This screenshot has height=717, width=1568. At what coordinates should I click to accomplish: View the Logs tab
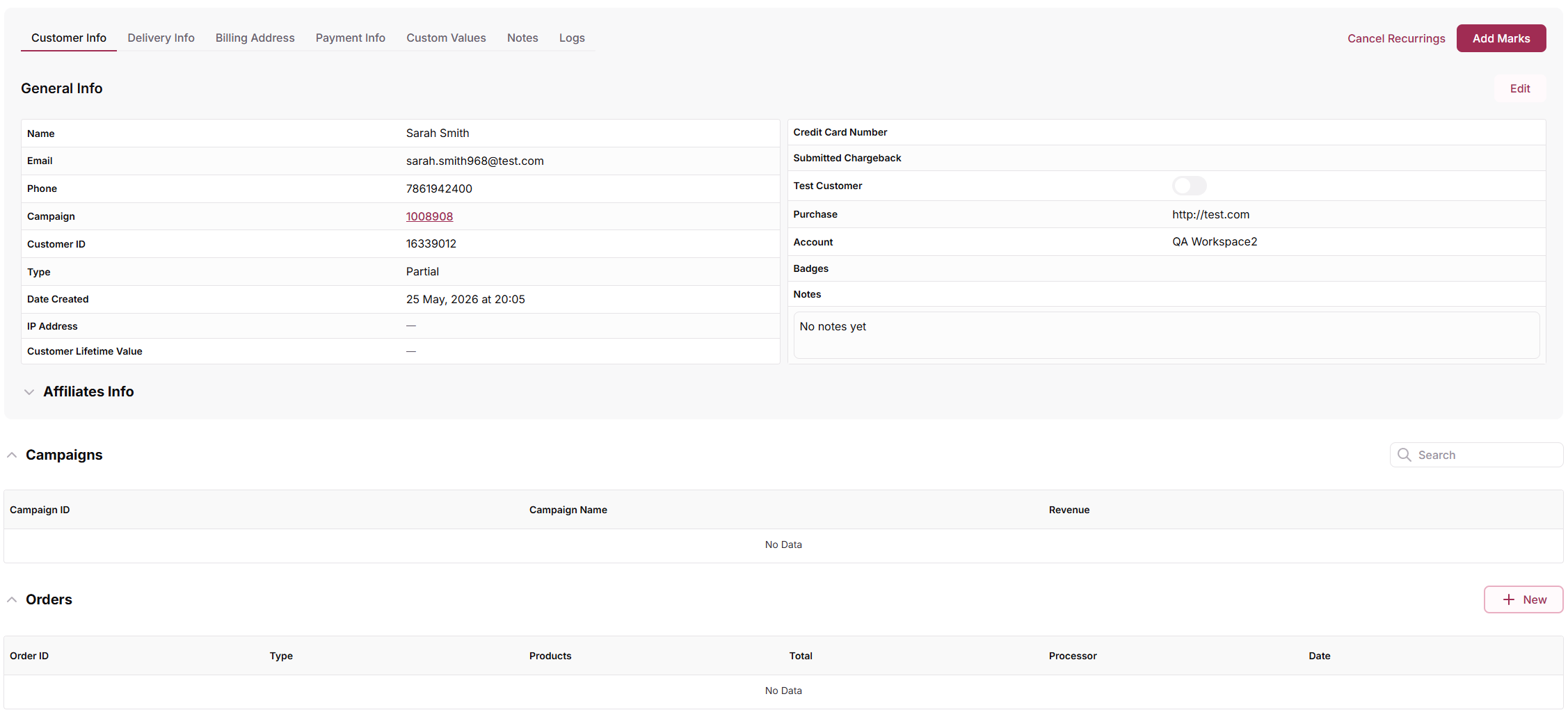tap(572, 38)
